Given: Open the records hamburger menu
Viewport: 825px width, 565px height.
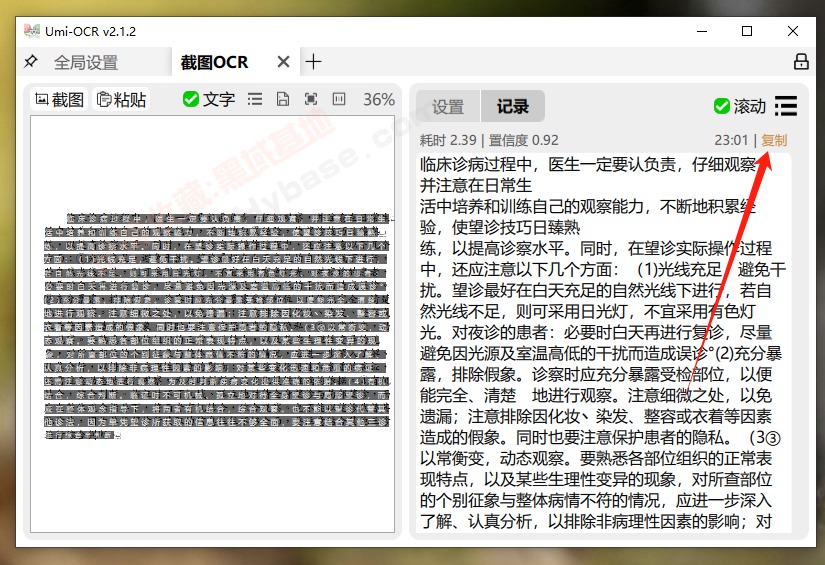Looking at the screenshot, I should [x=786, y=106].
